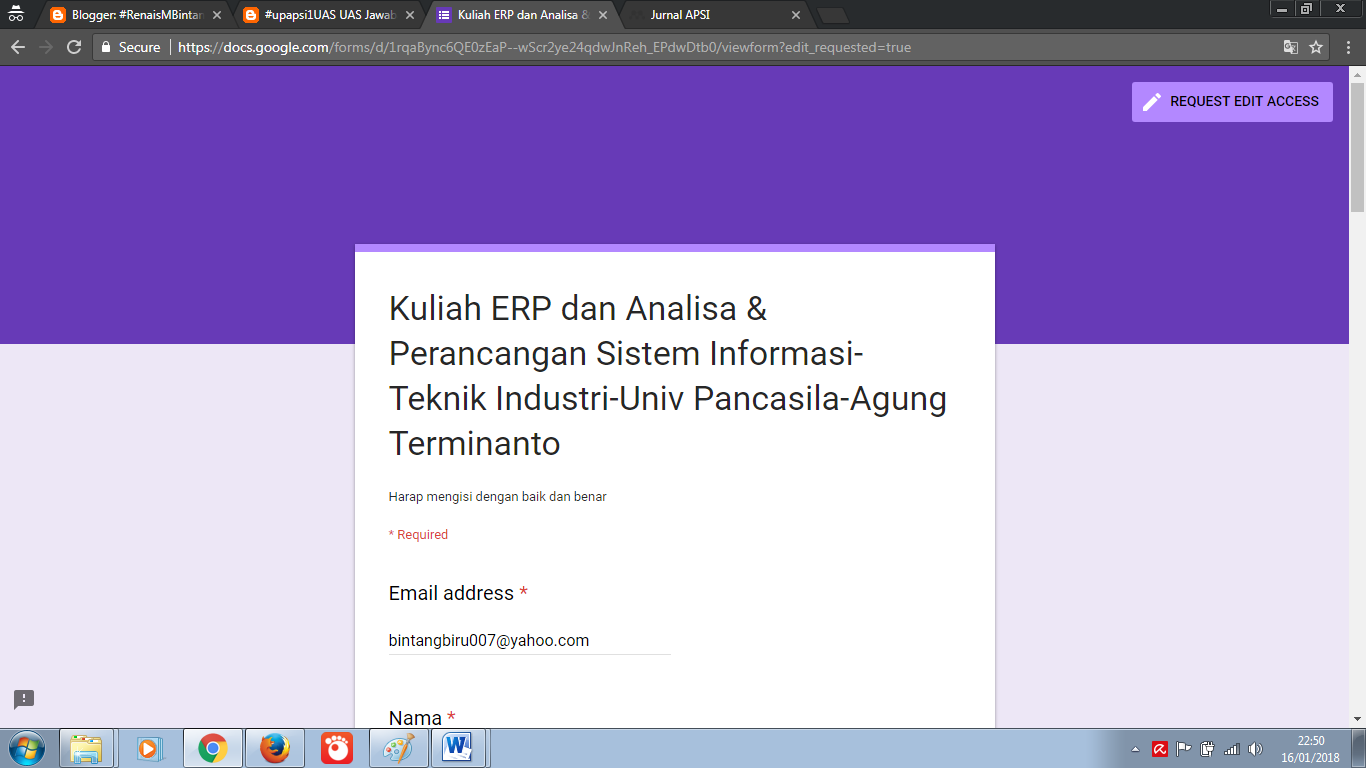Open Chrome's three-dot menu
This screenshot has width=1366, height=768.
click(1347, 46)
